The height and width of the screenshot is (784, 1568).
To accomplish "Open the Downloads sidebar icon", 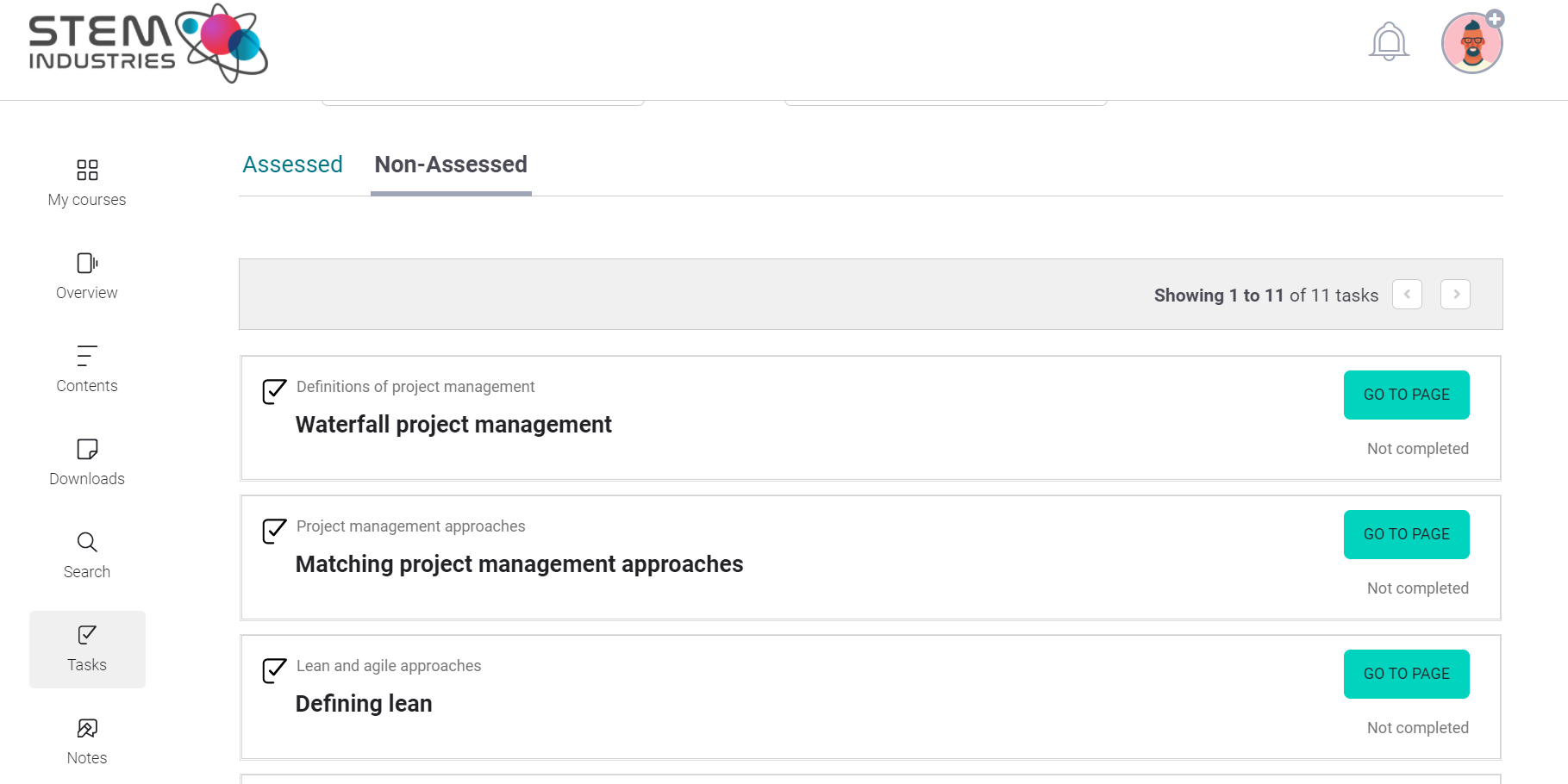I will [87, 449].
